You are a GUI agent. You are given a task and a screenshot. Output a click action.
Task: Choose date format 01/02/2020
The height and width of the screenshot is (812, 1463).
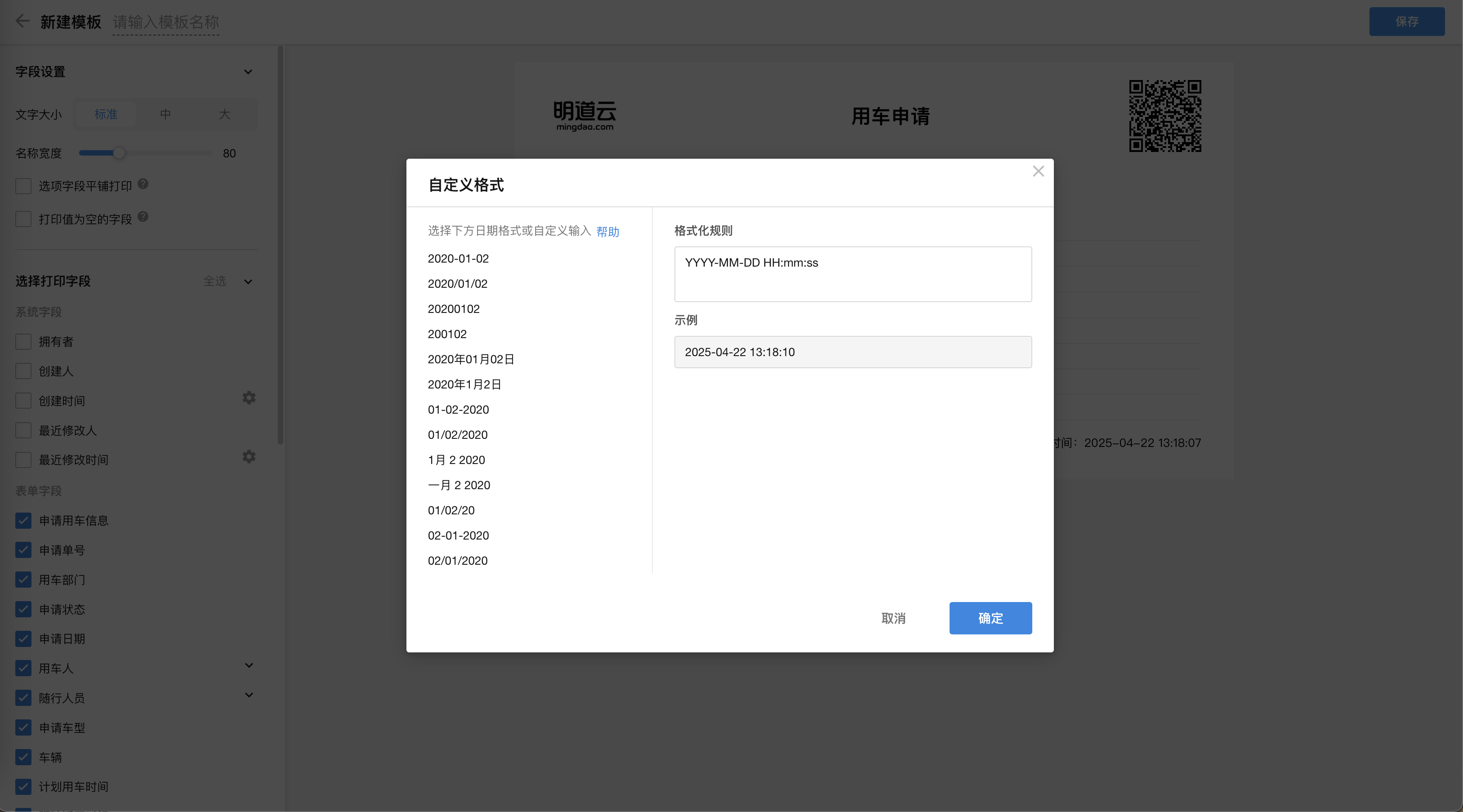pos(458,435)
